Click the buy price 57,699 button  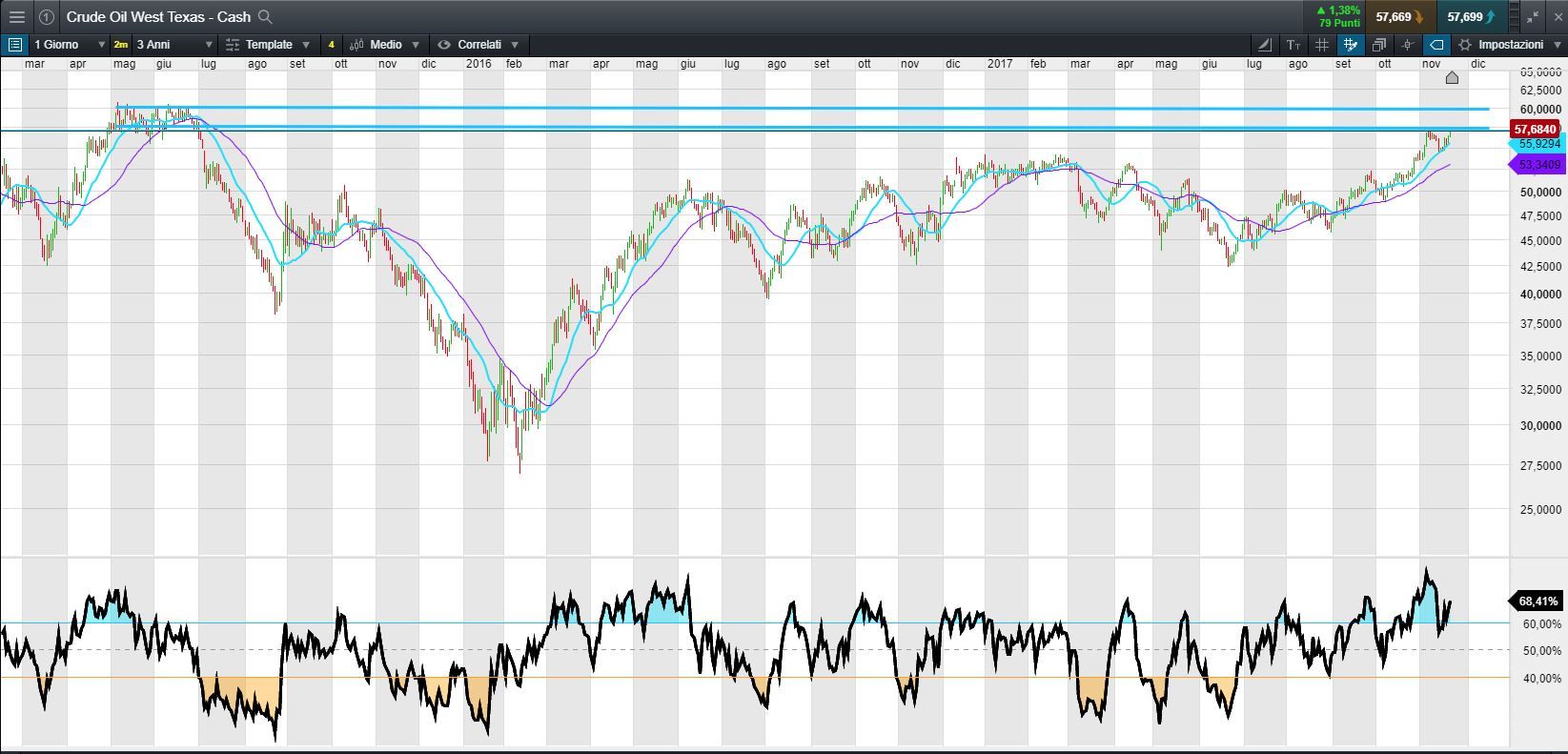1471,16
